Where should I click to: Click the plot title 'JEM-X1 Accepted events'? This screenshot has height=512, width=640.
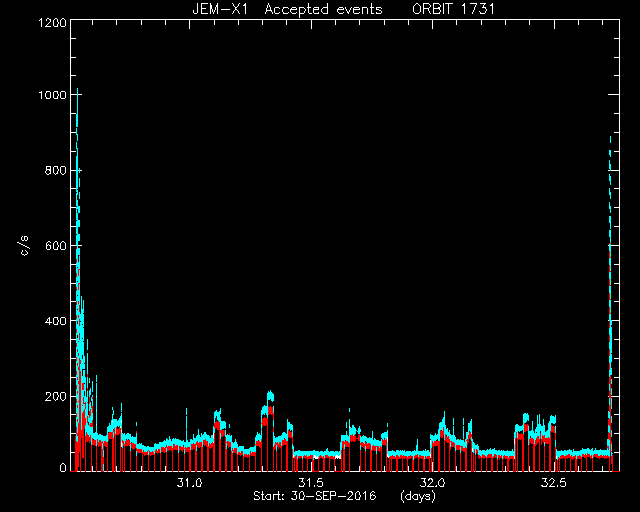pos(287,9)
